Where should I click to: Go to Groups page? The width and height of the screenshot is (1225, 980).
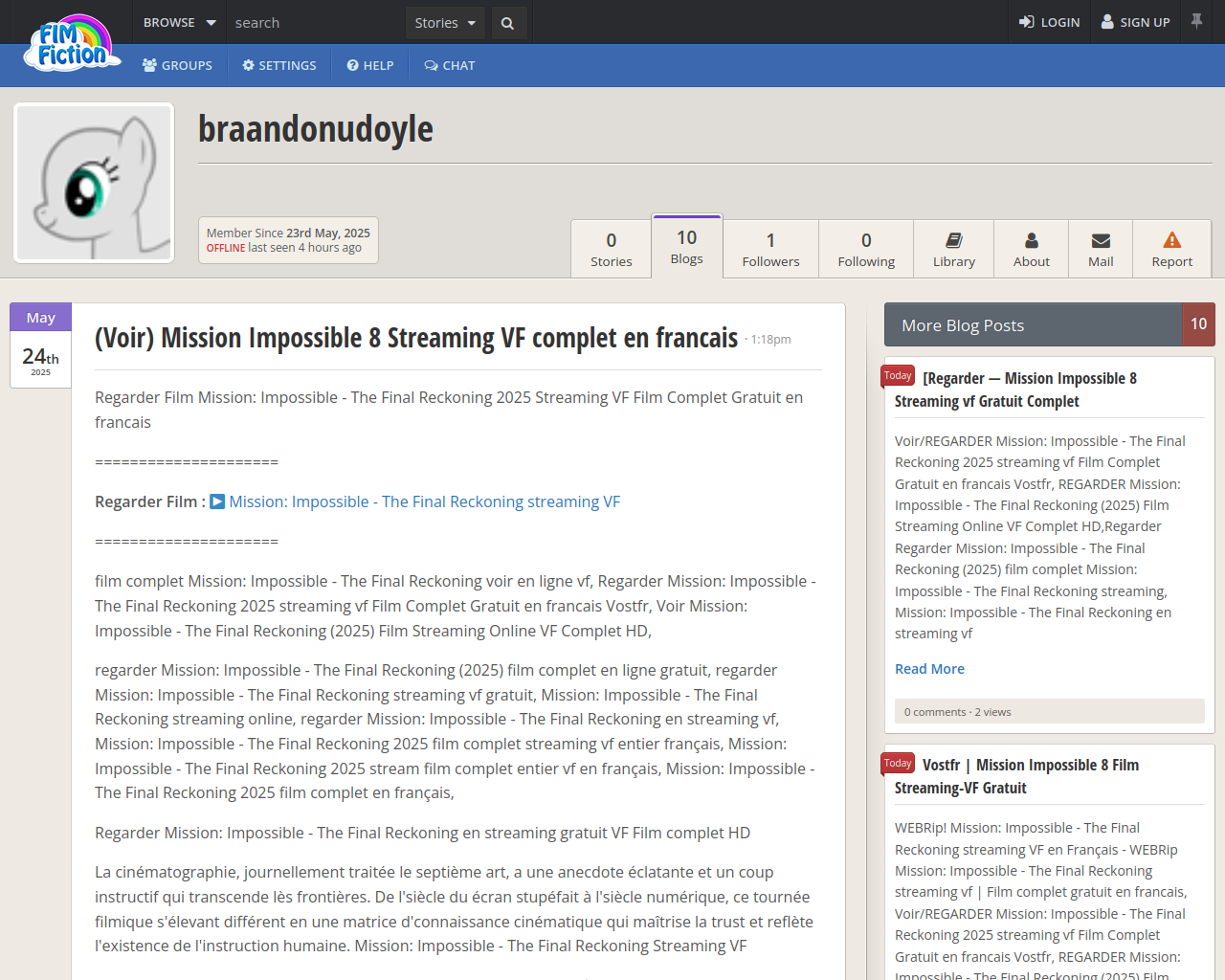point(177,65)
